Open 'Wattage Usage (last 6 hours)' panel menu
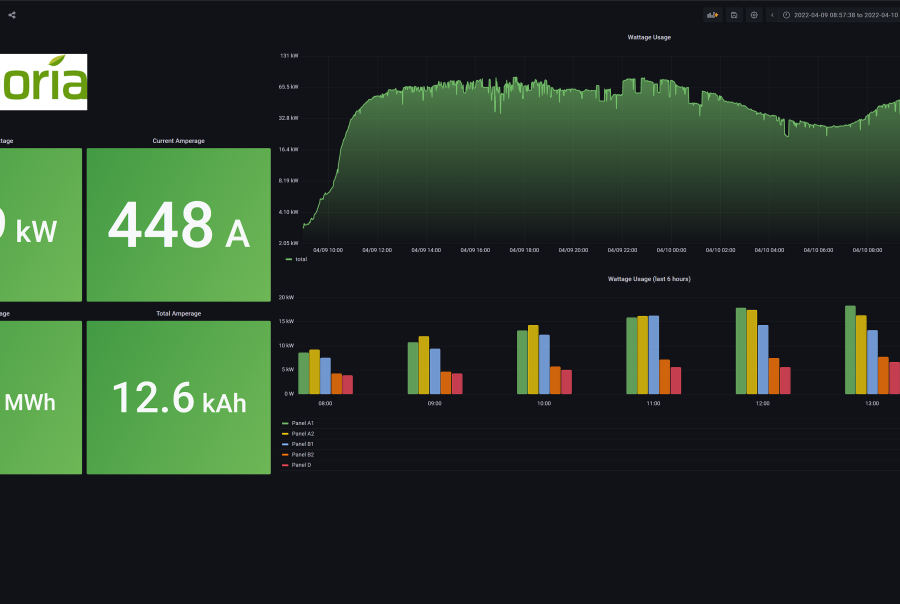This screenshot has height=604, width=900. 648,279
